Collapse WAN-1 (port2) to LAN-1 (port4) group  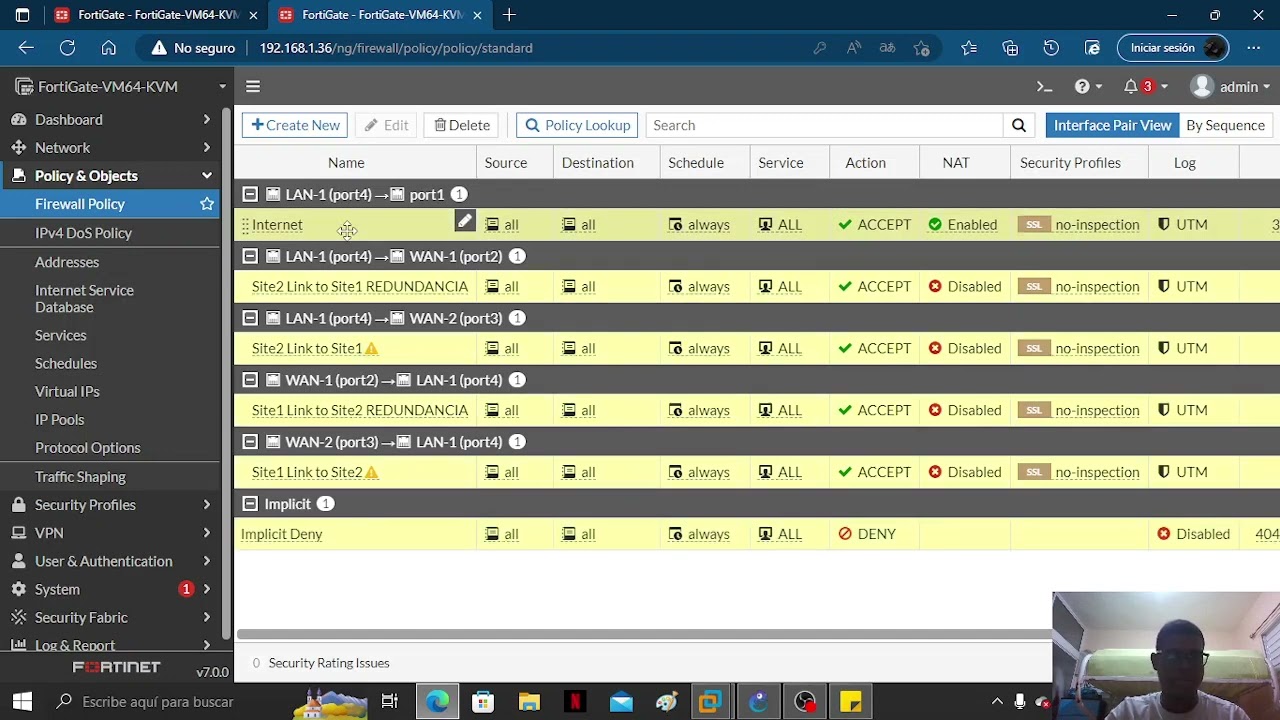click(x=250, y=381)
